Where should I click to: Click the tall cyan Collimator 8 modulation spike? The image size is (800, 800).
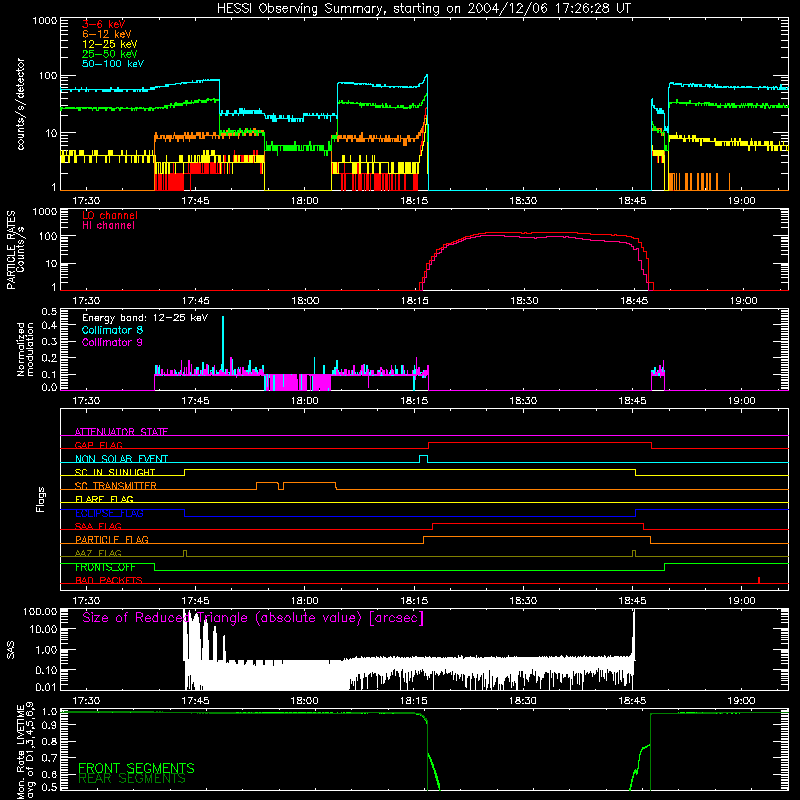coord(223,342)
